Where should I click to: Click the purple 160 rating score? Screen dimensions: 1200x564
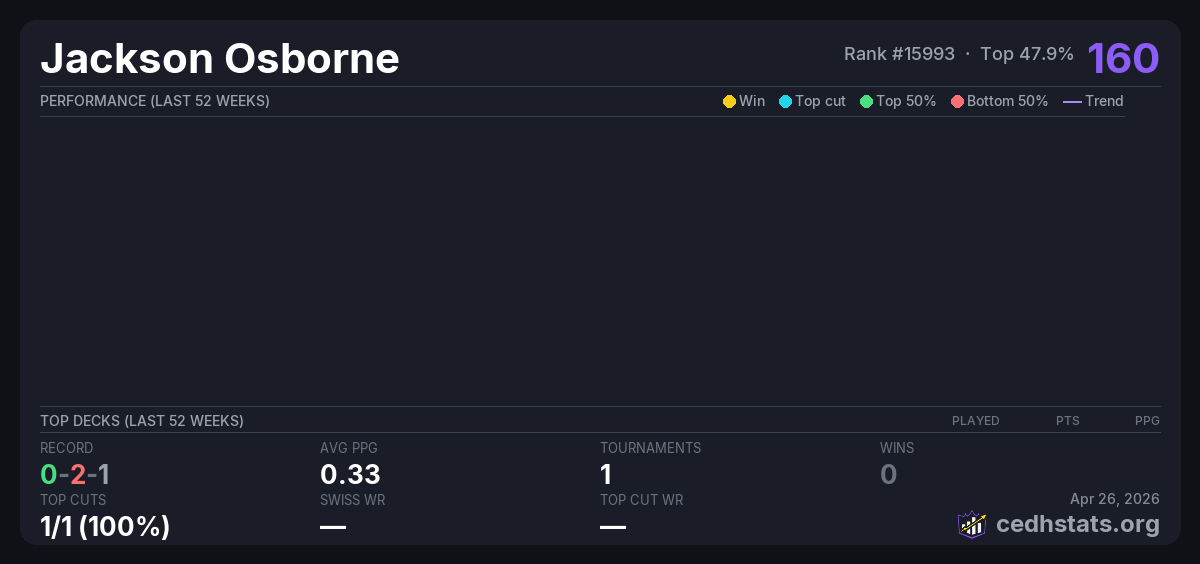point(1123,58)
